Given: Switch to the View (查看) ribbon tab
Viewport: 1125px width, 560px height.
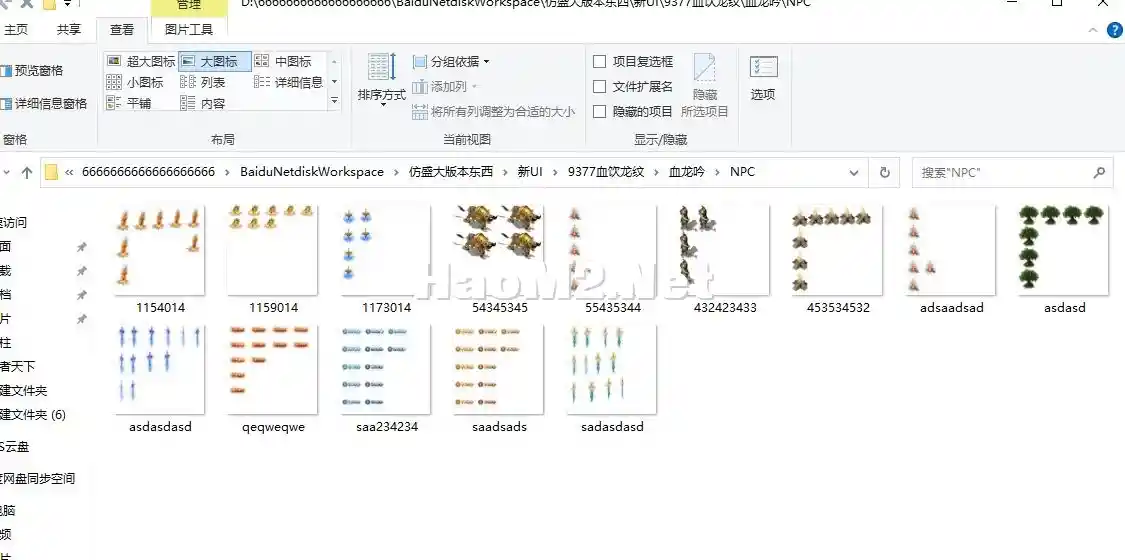Looking at the screenshot, I should tap(122, 29).
